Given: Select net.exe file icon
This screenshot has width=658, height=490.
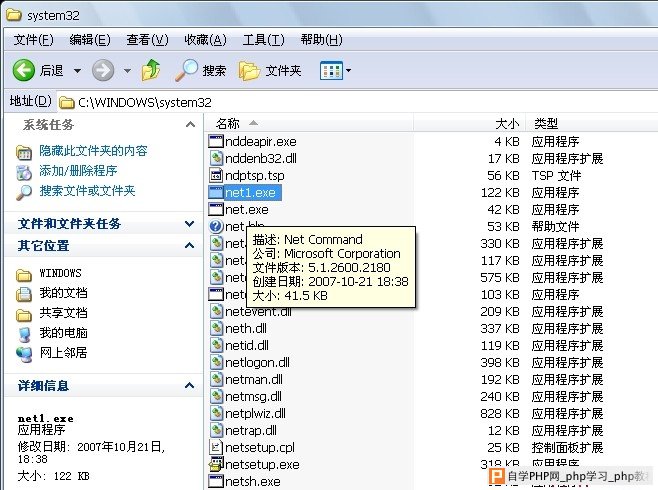Looking at the screenshot, I should (216, 209).
